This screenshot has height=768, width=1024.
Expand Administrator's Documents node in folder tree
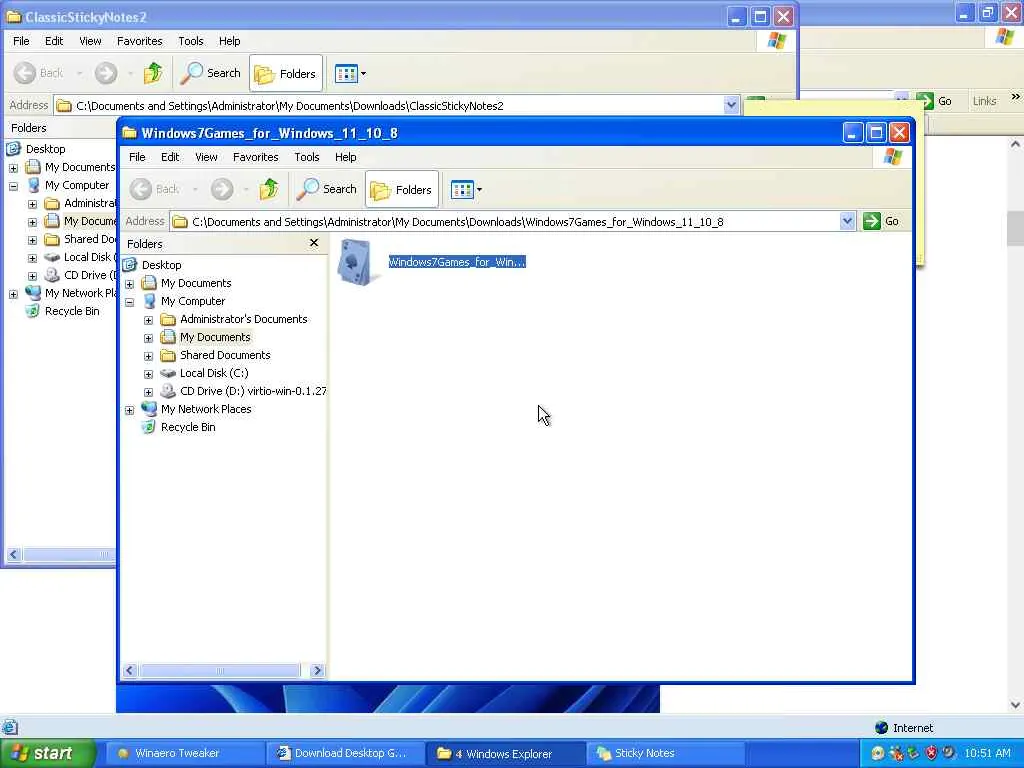(x=148, y=320)
